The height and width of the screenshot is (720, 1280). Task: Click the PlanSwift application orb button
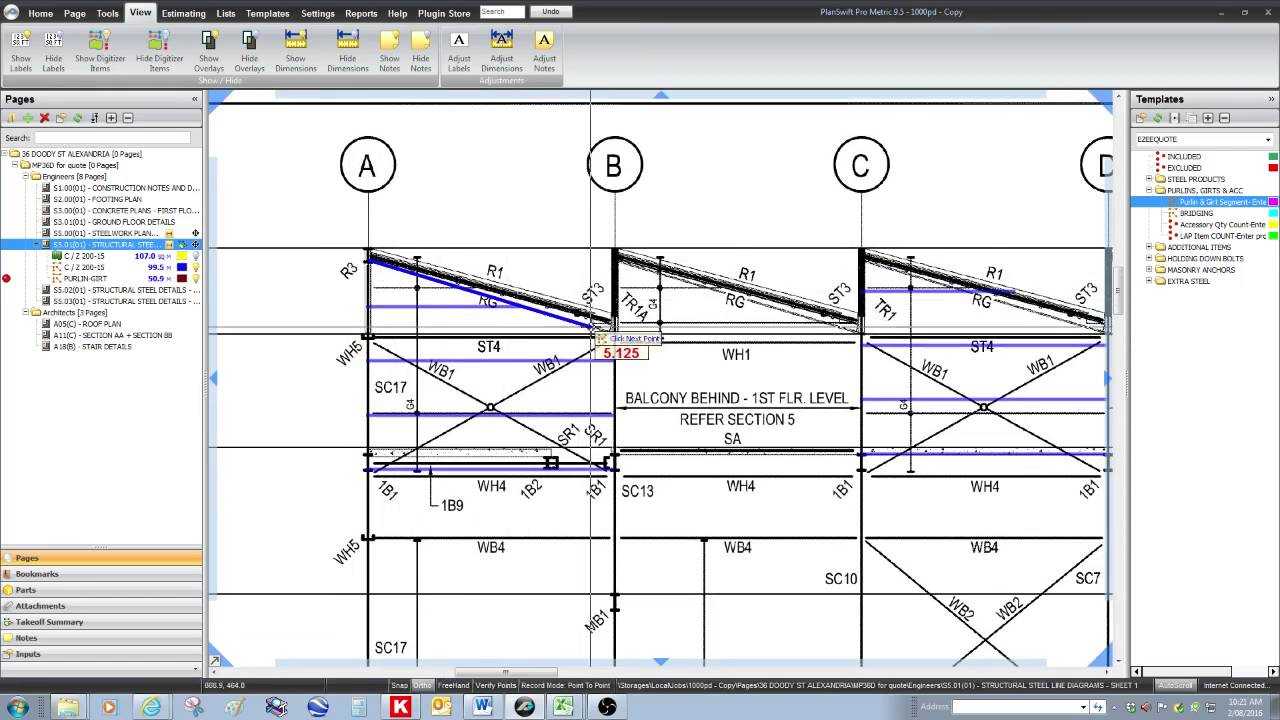11,12
